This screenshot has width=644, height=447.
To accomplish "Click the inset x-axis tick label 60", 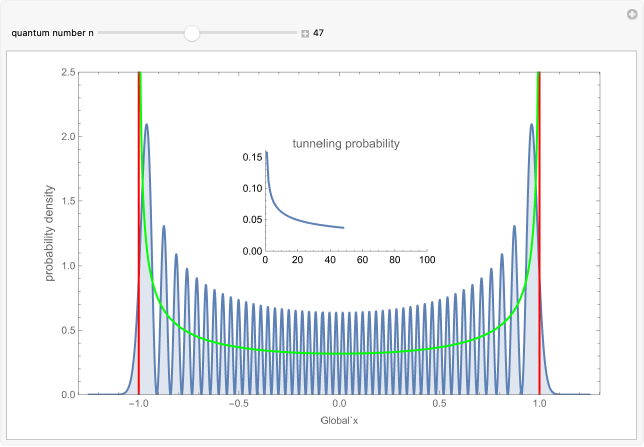I will (362, 261).
